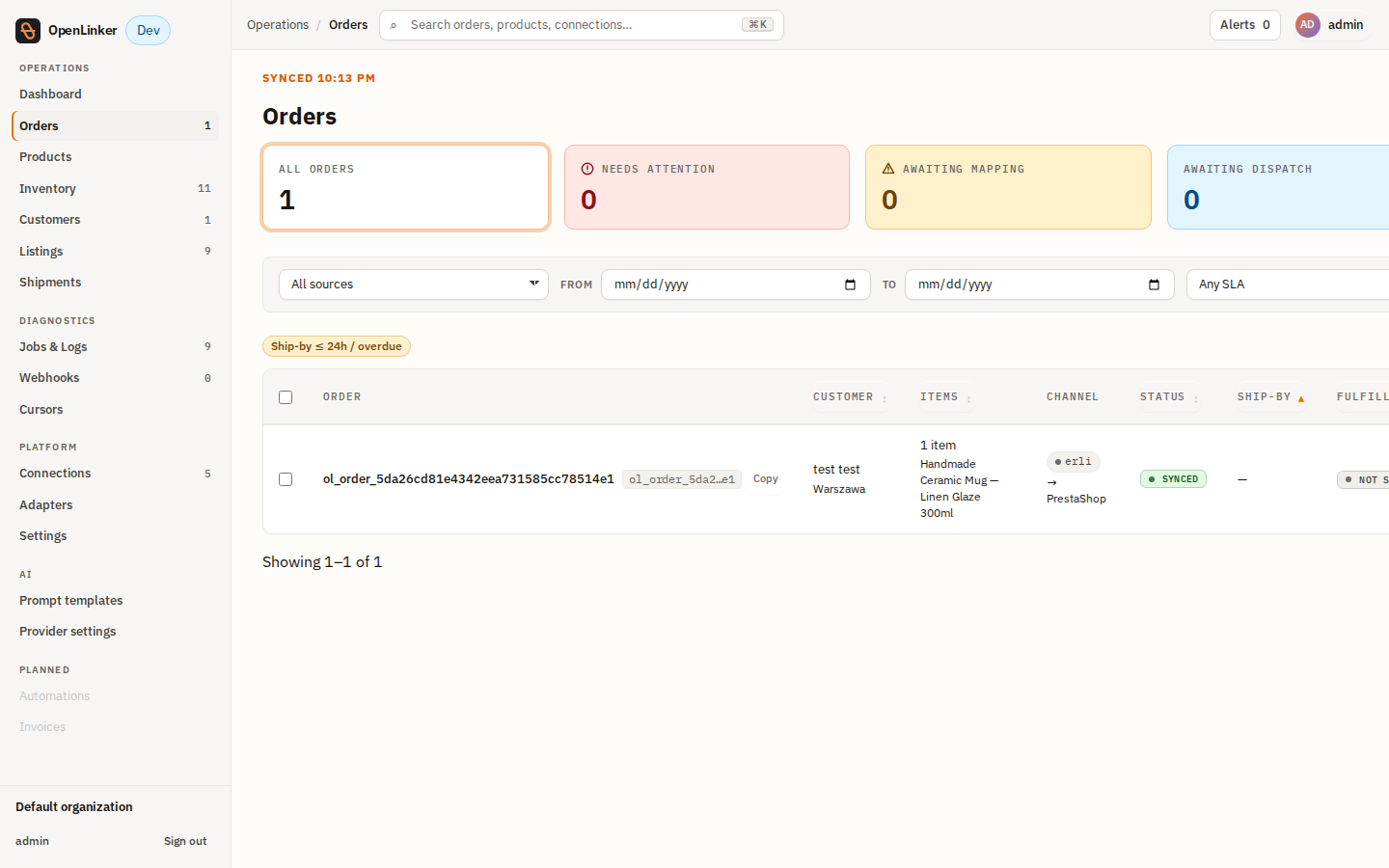
Task: Open Webhooks diagnostics page
Action: click(115, 378)
